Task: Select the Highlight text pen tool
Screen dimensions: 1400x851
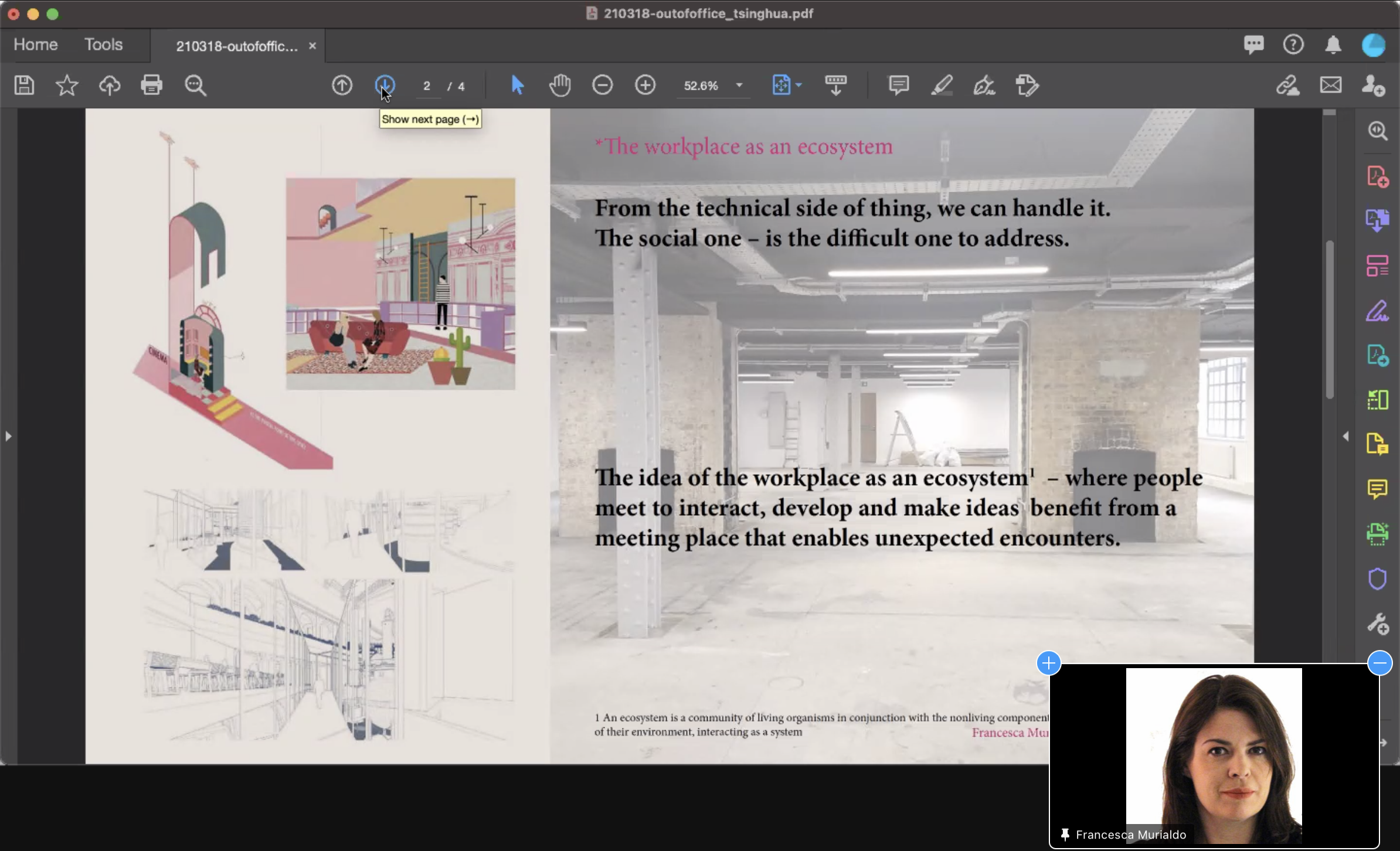Action: [942, 86]
